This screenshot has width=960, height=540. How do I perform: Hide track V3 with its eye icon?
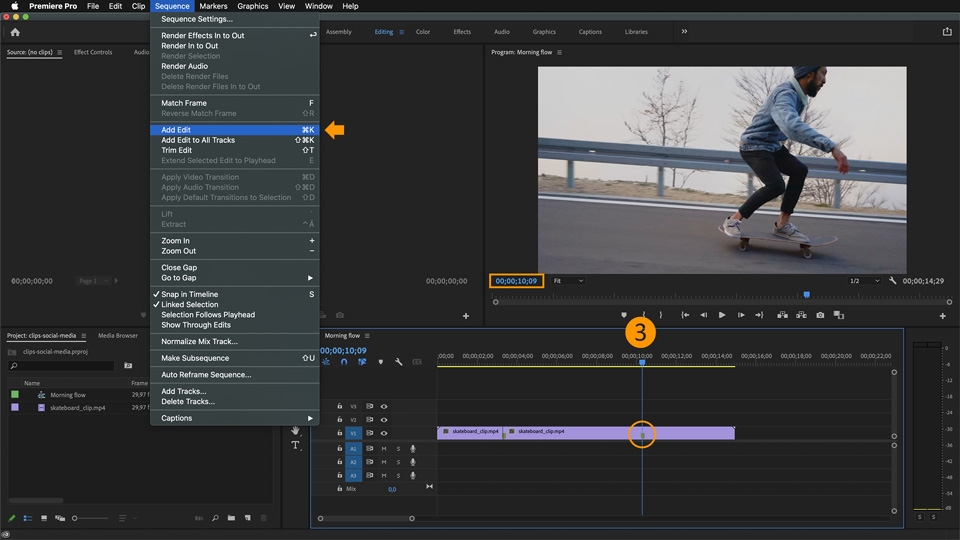tap(384, 407)
